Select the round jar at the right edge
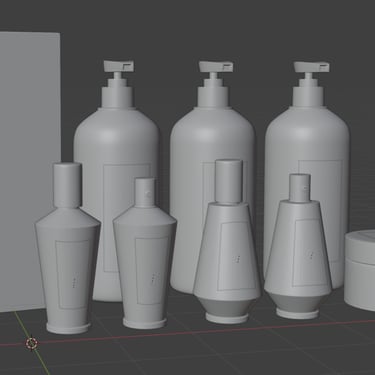This screenshot has width=375, height=375. 360,270
